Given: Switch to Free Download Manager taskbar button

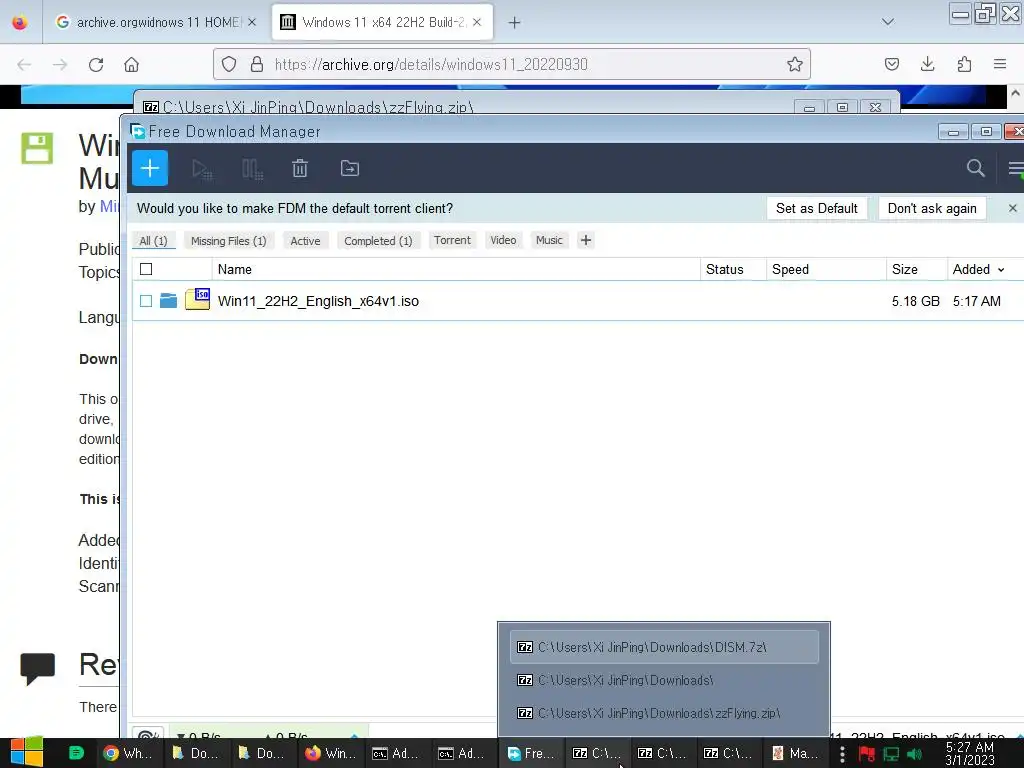Looking at the screenshot, I should (x=530, y=753).
